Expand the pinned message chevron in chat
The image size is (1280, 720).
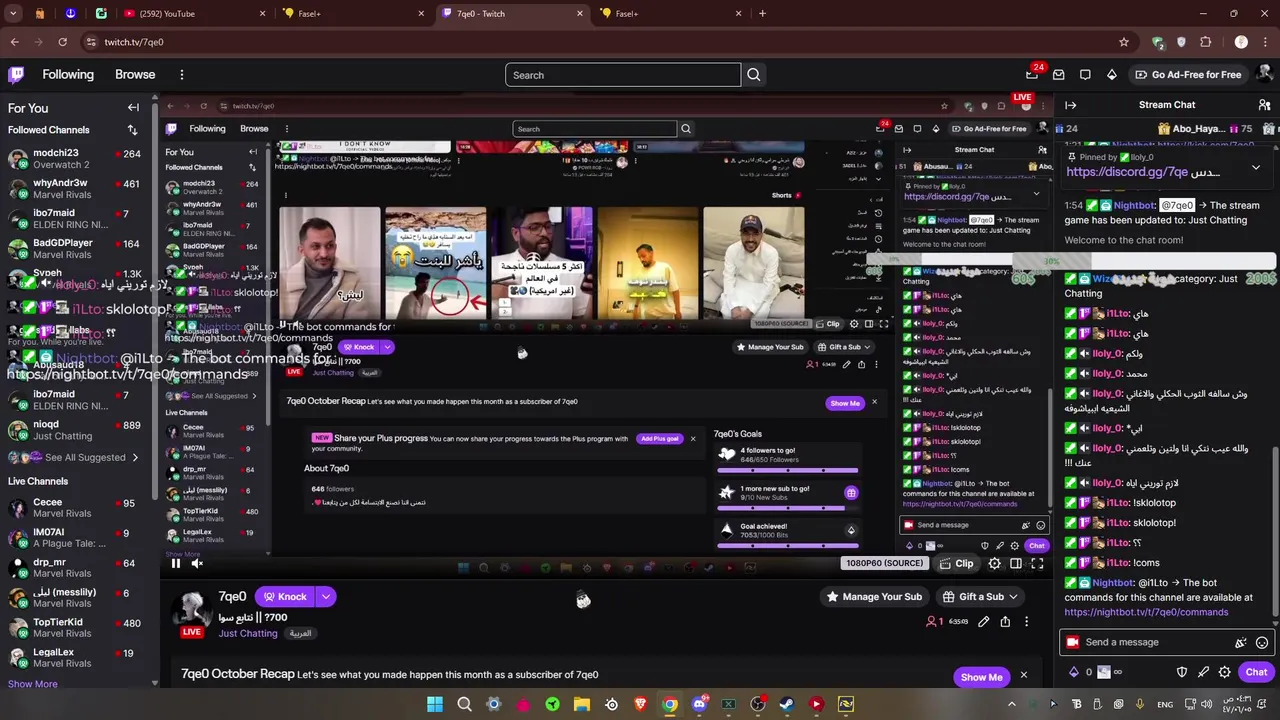pos(1256,168)
